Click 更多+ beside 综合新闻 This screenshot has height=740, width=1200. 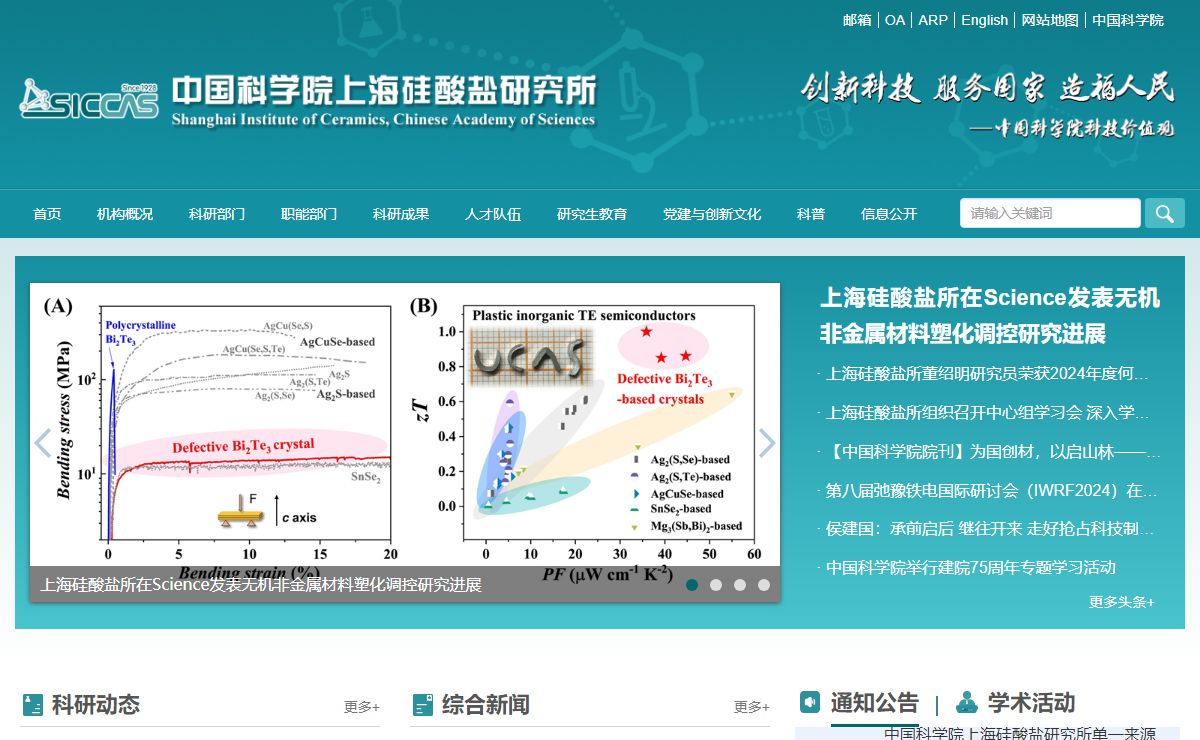pos(752,707)
